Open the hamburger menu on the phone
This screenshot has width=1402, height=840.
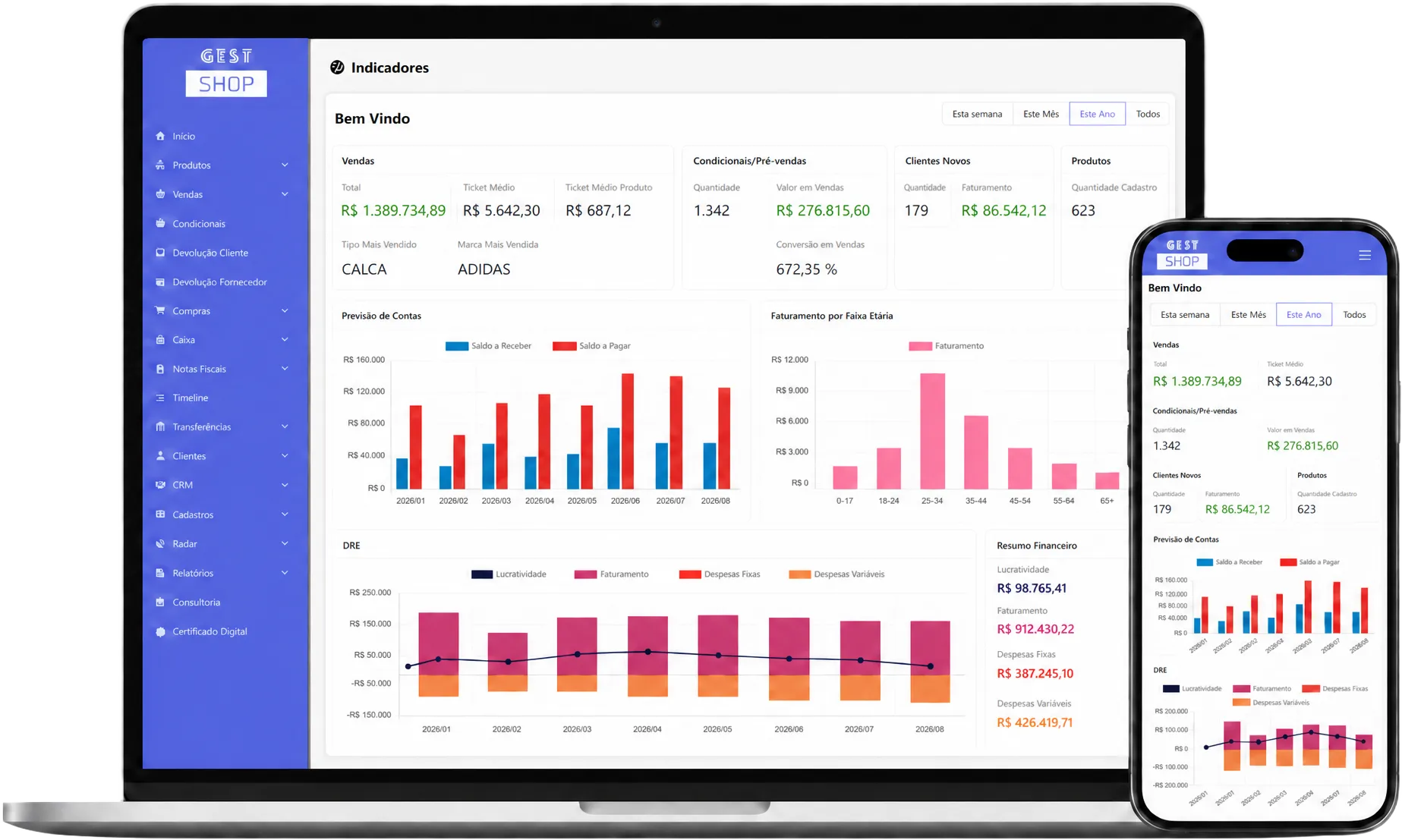(1364, 256)
